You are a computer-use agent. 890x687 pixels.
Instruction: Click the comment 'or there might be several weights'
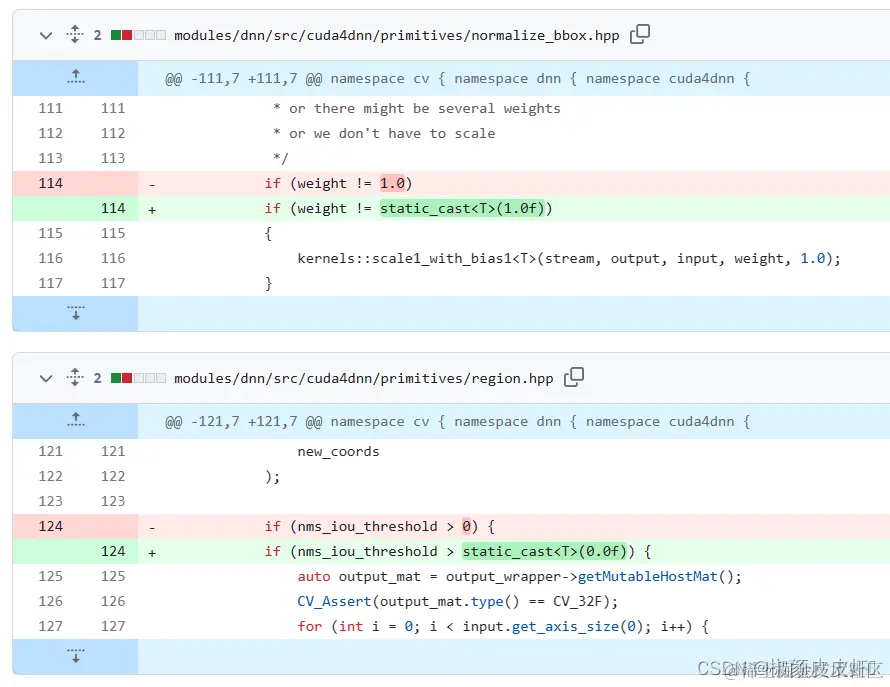click(425, 108)
